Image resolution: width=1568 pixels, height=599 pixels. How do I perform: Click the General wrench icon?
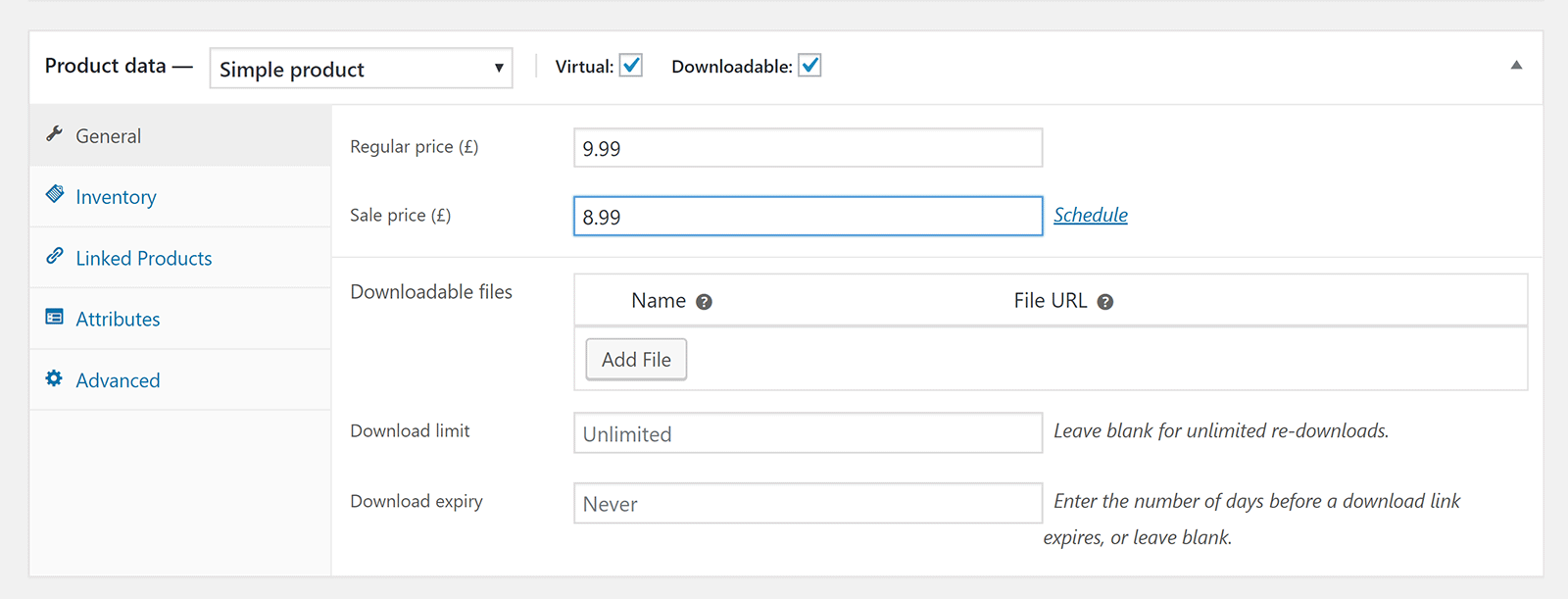click(54, 133)
